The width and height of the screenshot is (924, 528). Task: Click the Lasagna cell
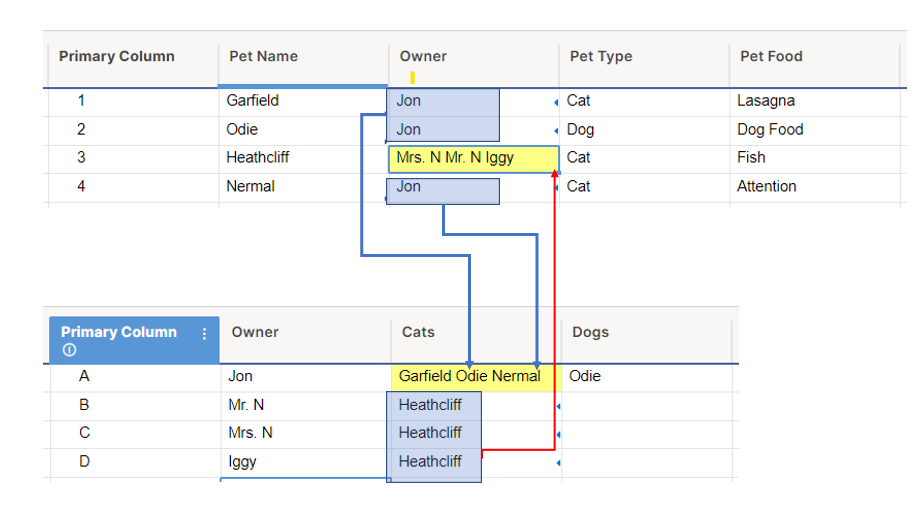point(814,101)
